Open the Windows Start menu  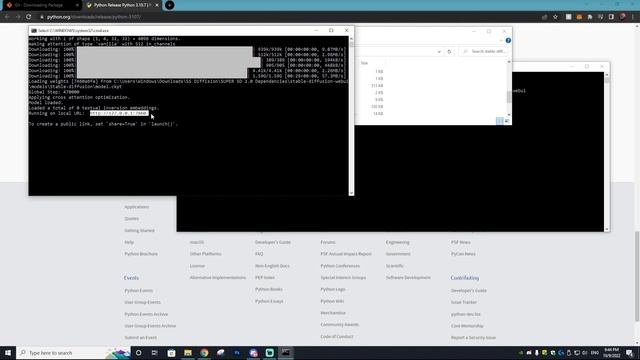[x=8, y=353]
